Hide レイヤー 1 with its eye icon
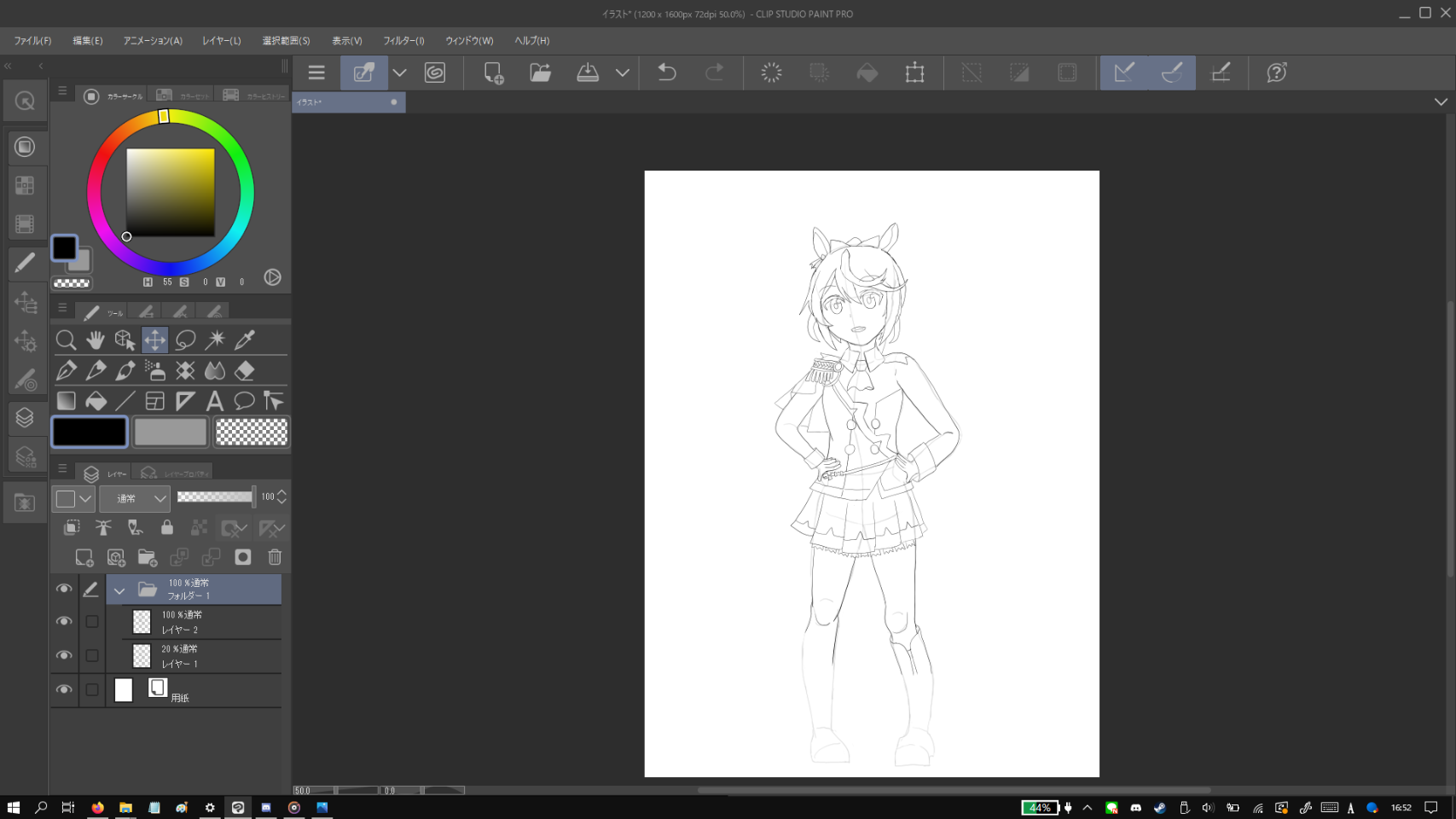The image size is (1456, 819). (x=64, y=656)
